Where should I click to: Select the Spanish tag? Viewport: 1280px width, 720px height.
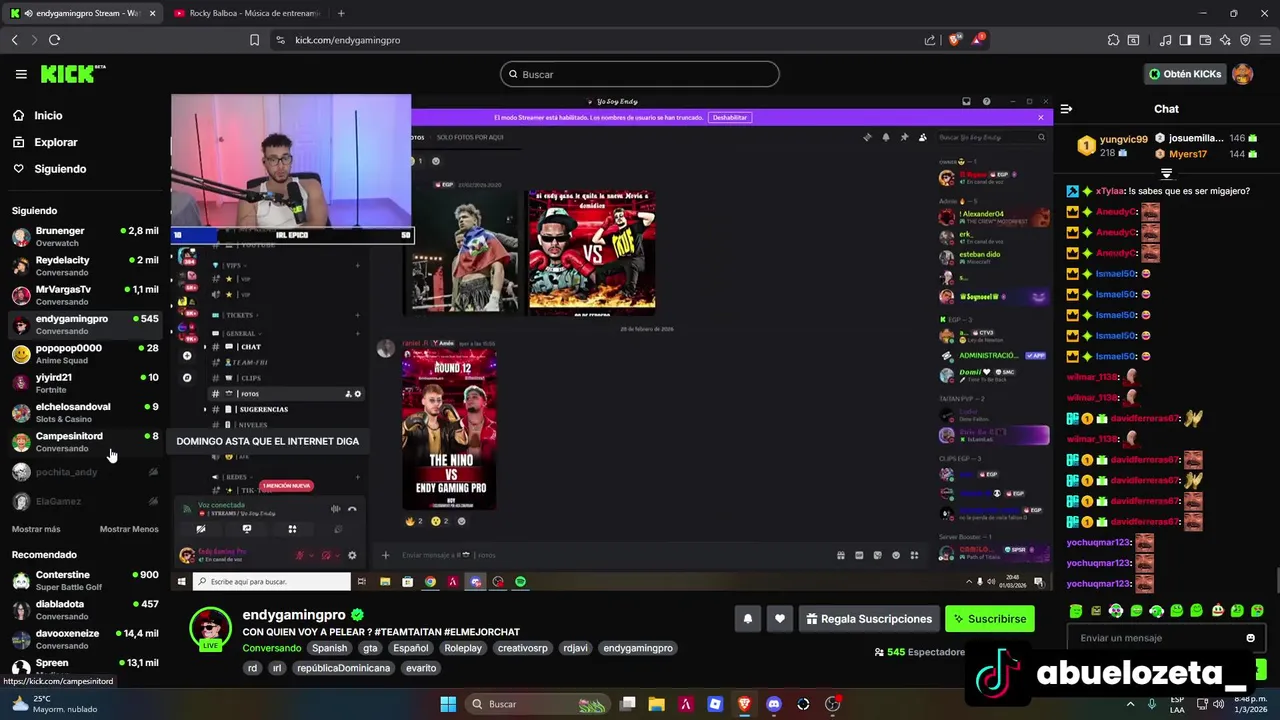point(329,648)
